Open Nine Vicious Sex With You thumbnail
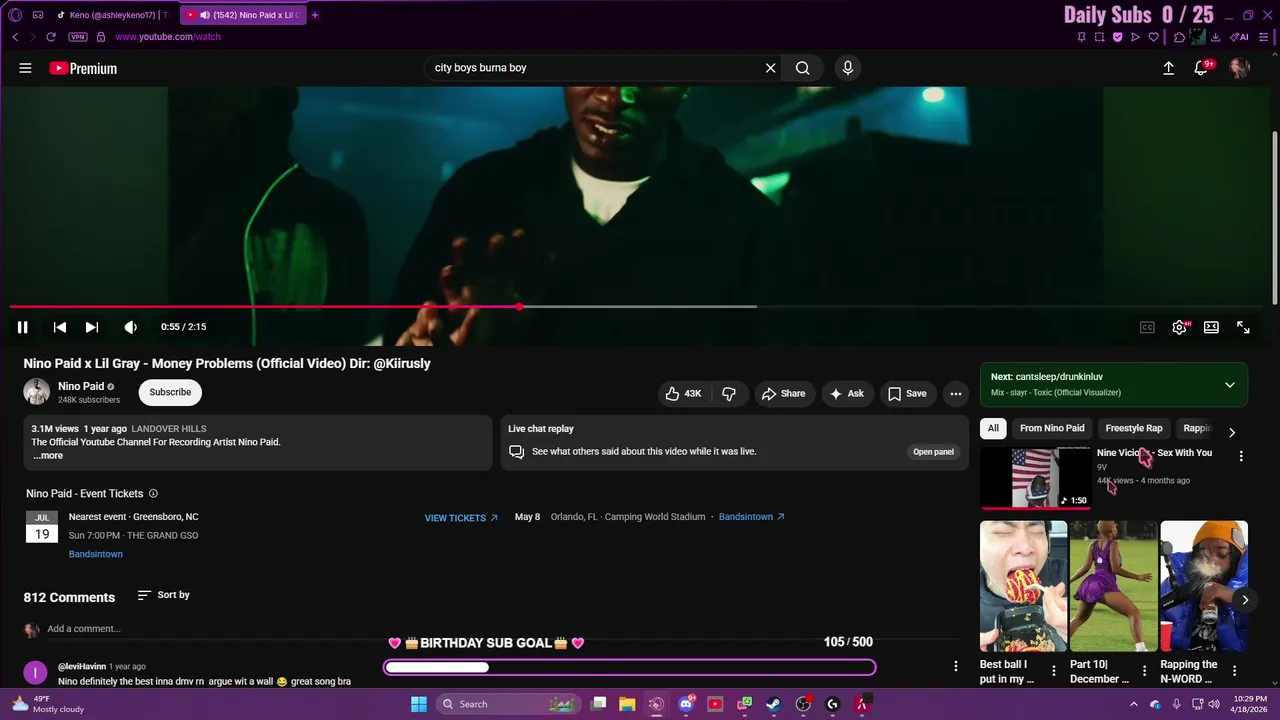1280x720 pixels. click(1036, 477)
